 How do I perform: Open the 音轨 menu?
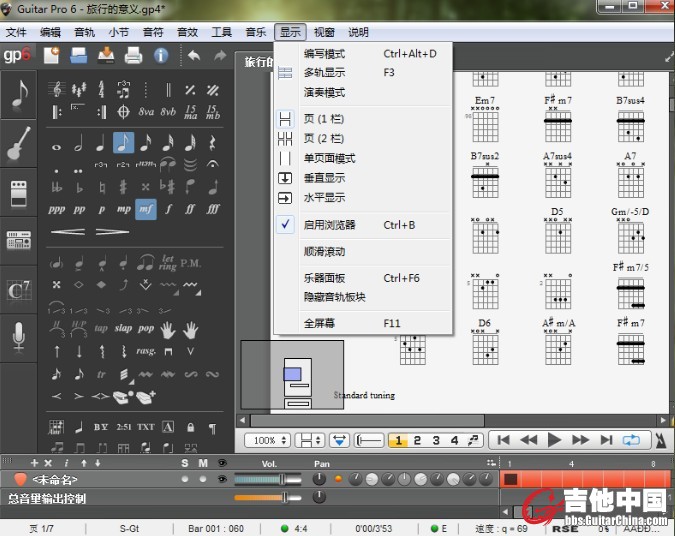coord(85,32)
